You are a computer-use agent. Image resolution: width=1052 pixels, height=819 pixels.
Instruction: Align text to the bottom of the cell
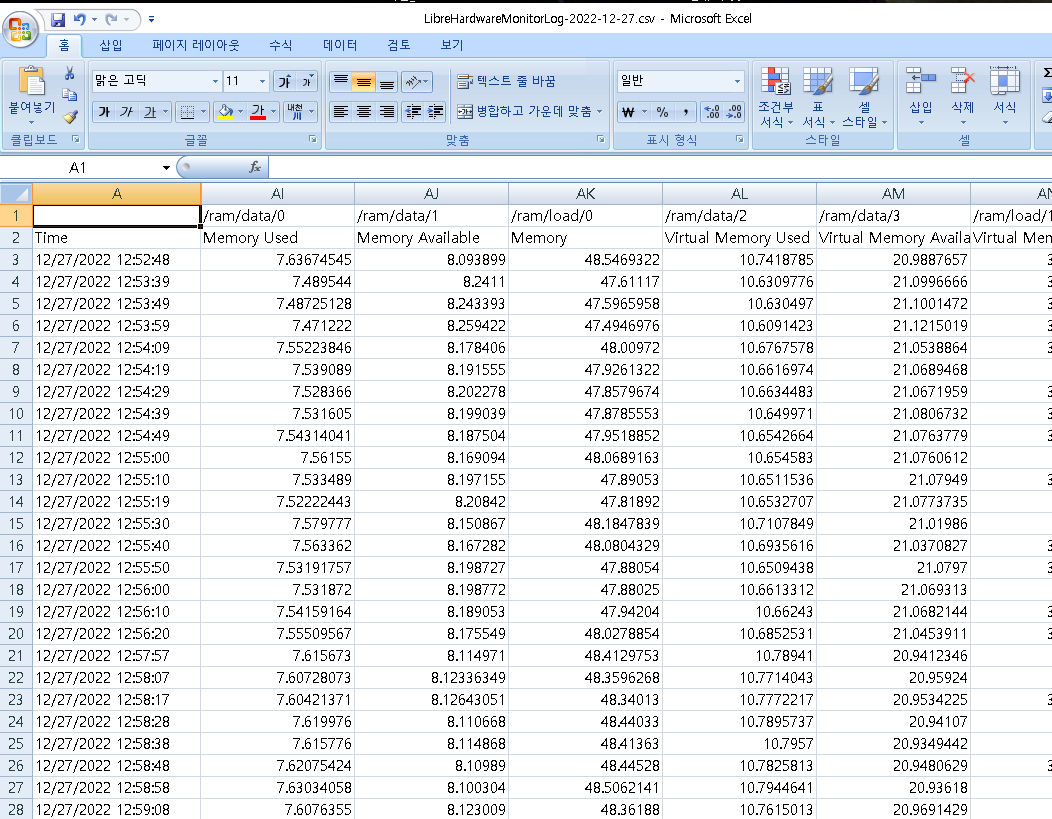(386, 82)
